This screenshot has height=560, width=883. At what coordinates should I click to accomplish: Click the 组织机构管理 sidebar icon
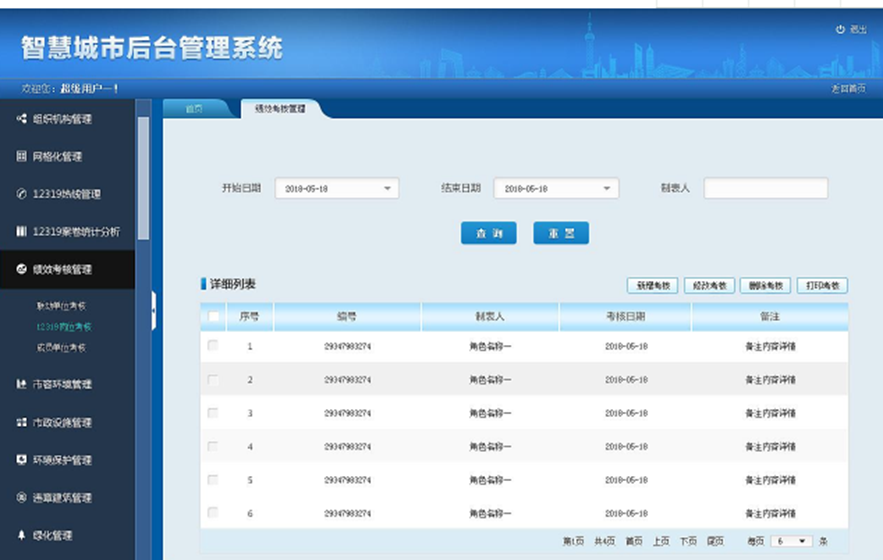tap(21, 119)
